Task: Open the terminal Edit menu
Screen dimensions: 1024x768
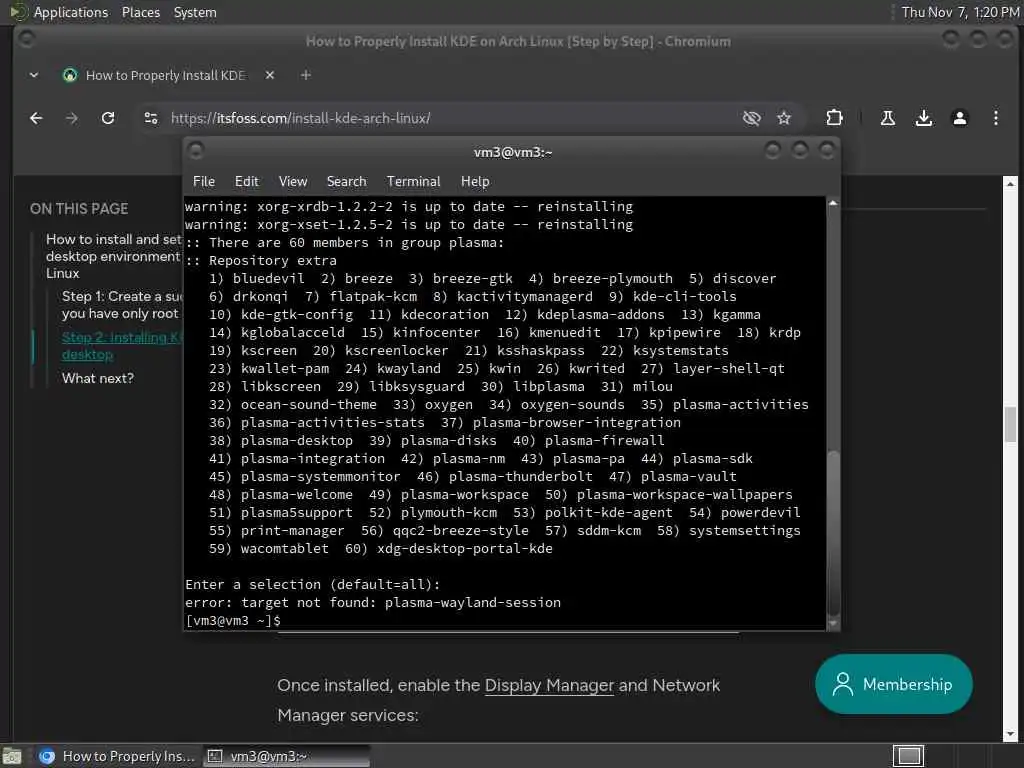Action: [246, 182]
